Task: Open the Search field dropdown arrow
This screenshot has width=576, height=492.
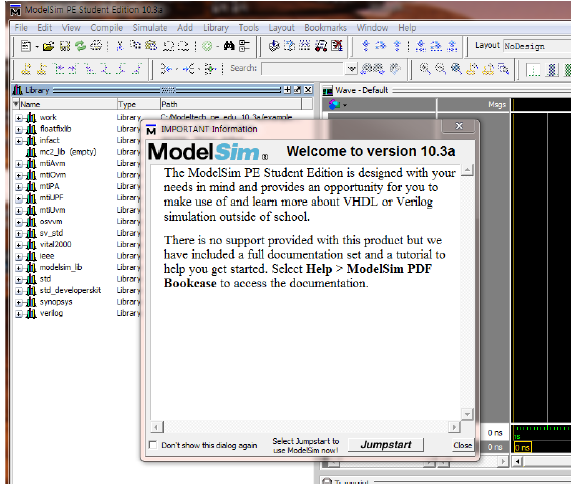Action: point(352,69)
